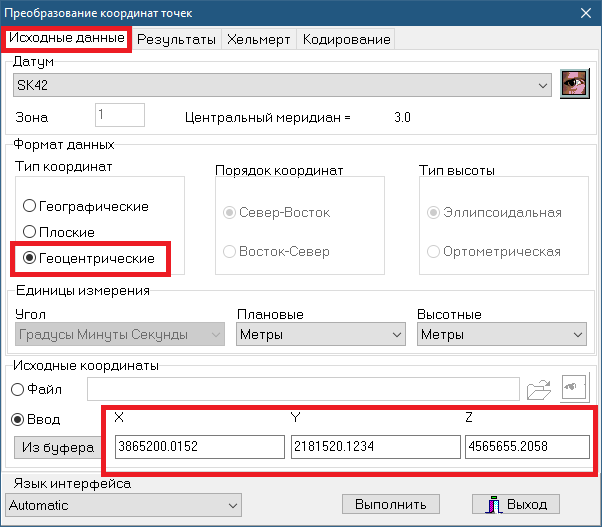Click the Из буфера button
The image size is (602, 527).
[x=54, y=447]
